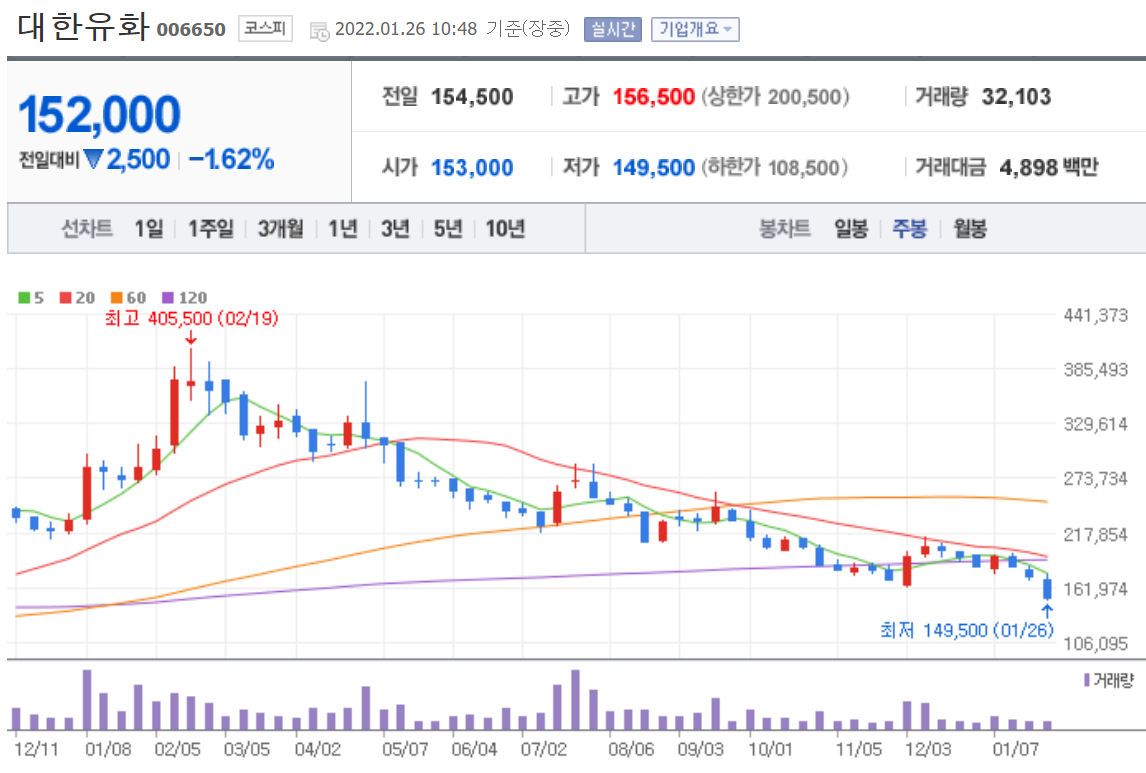Viewport: 1146px width, 773px height.
Task: Click the 106,095 price axis label
Action: [1096, 643]
